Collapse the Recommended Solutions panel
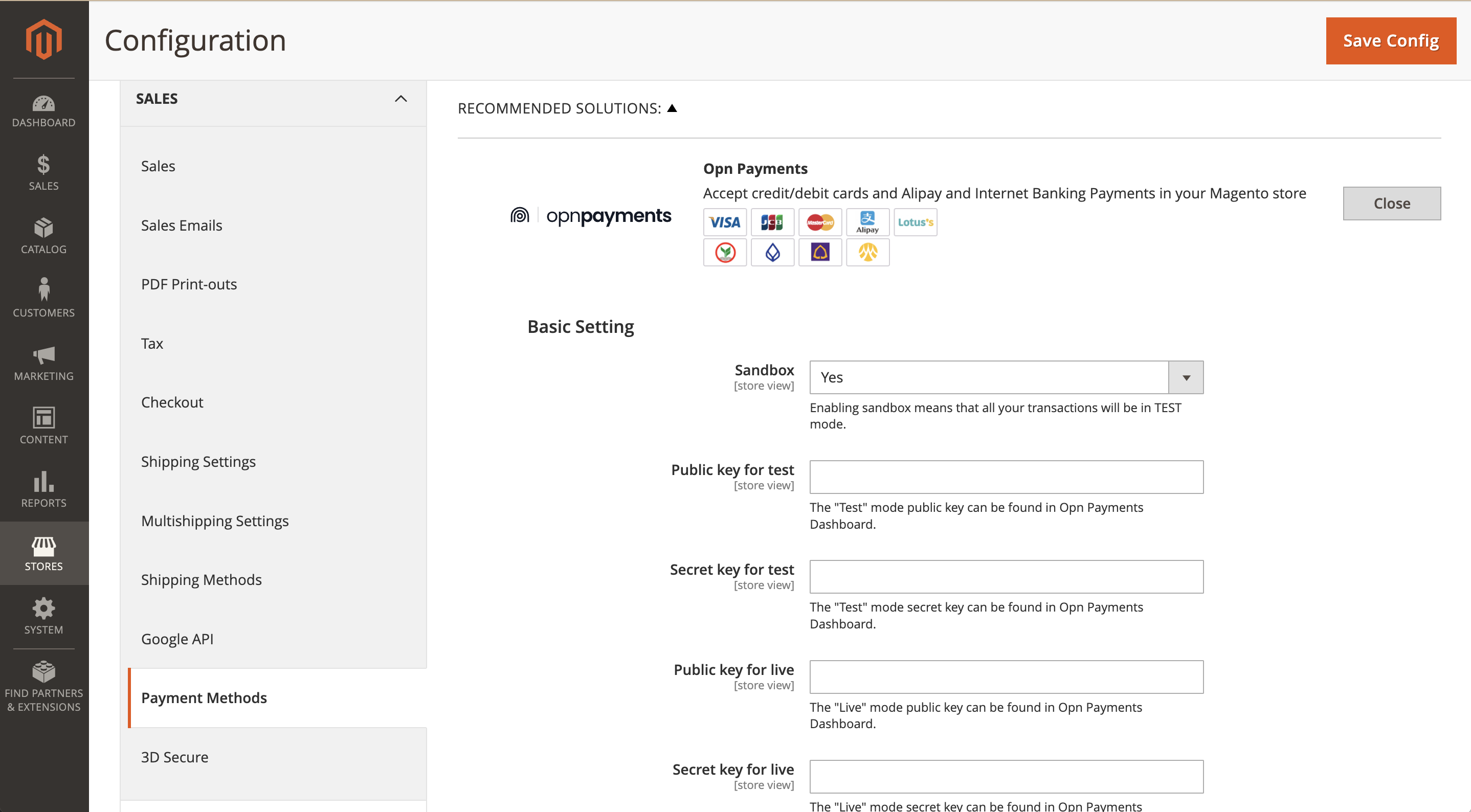 (673, 107)
